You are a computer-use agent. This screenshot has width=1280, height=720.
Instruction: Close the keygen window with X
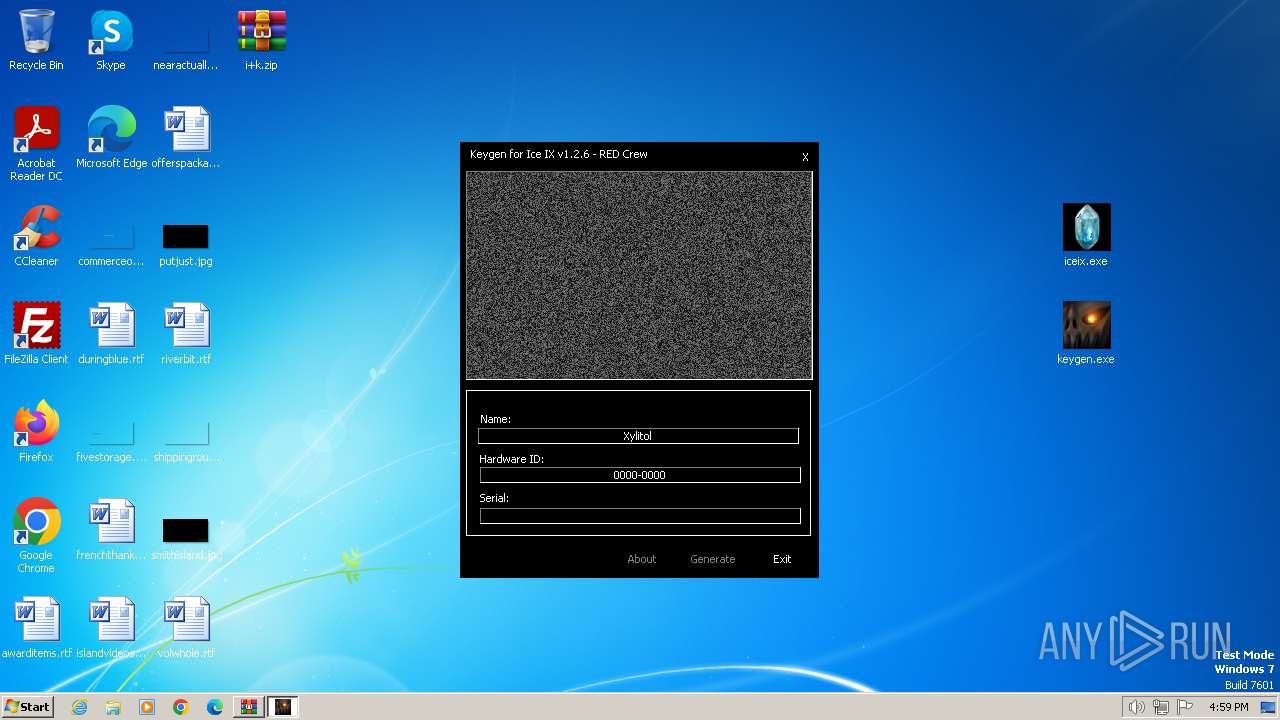(805, 157)
